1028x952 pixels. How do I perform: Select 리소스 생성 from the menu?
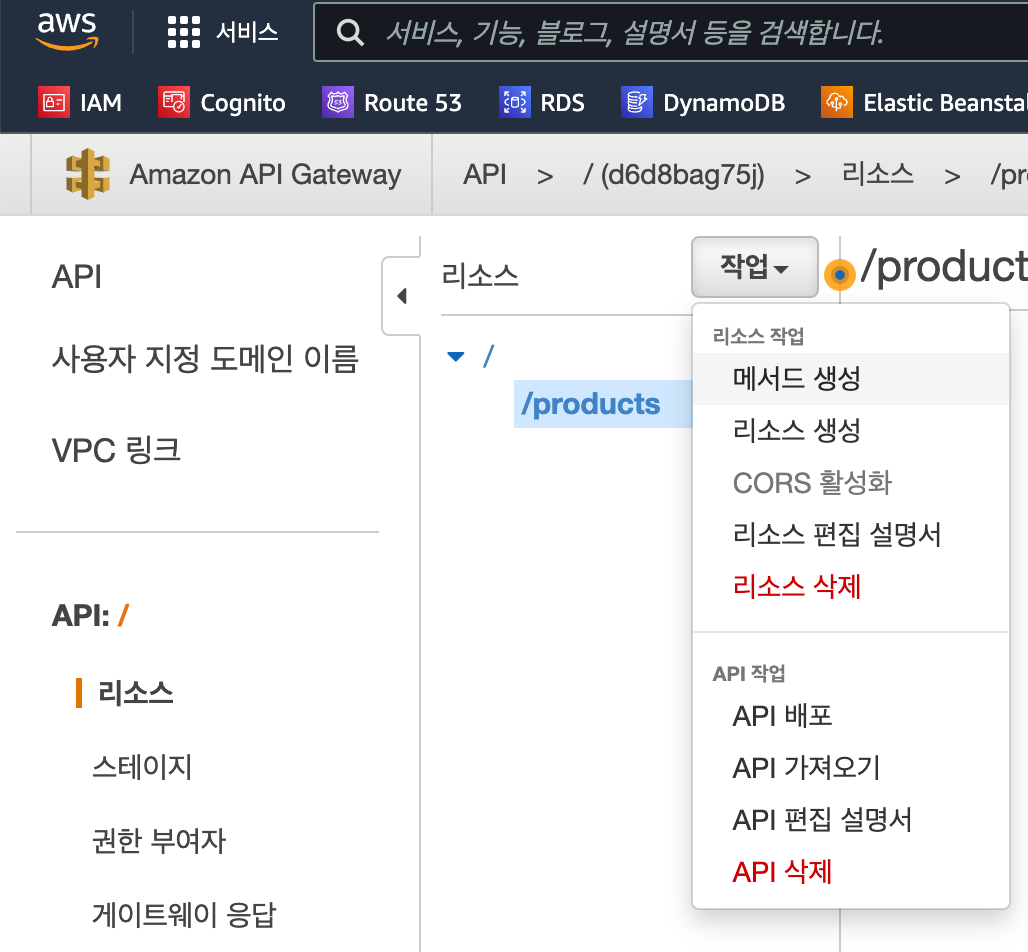(x=850, y=431)
